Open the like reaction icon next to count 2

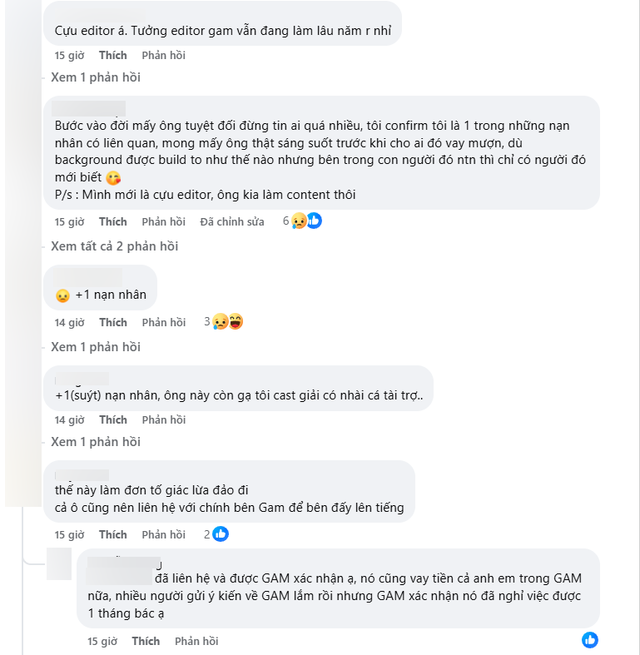[220, 534]
